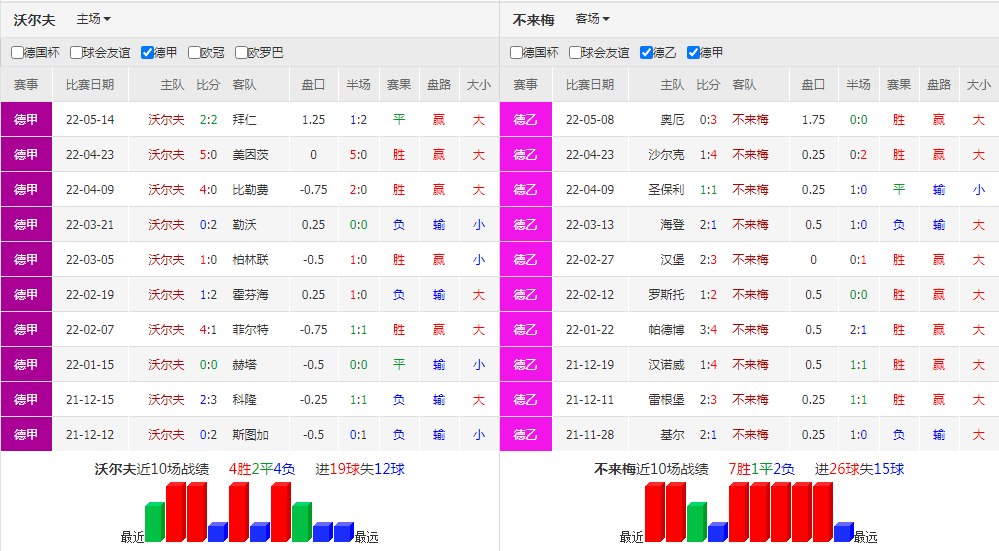This screenshot has width=999, height=551.
Task: Click 进26球失15球 goals summary
Action: click(x=859, y=469)
